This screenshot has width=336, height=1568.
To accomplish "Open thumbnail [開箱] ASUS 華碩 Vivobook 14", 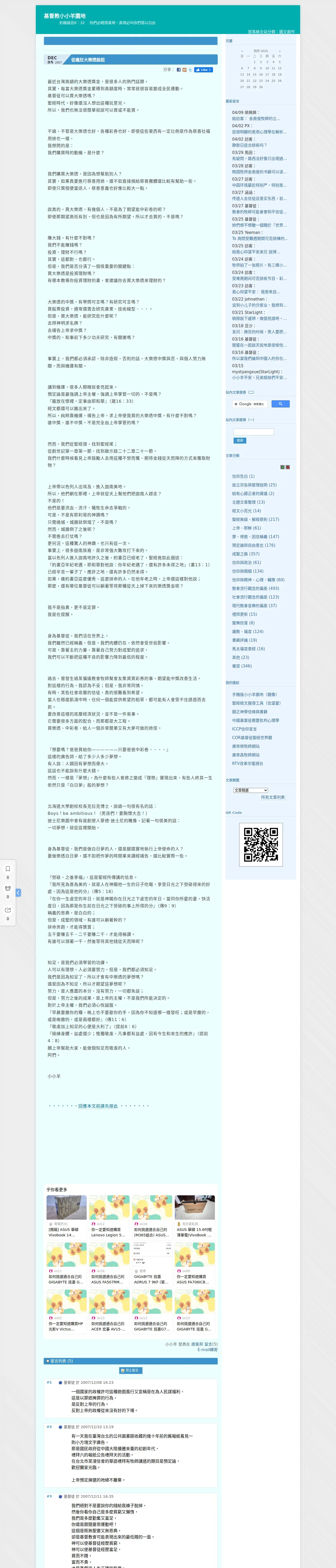I will [x=66, y=1217].
